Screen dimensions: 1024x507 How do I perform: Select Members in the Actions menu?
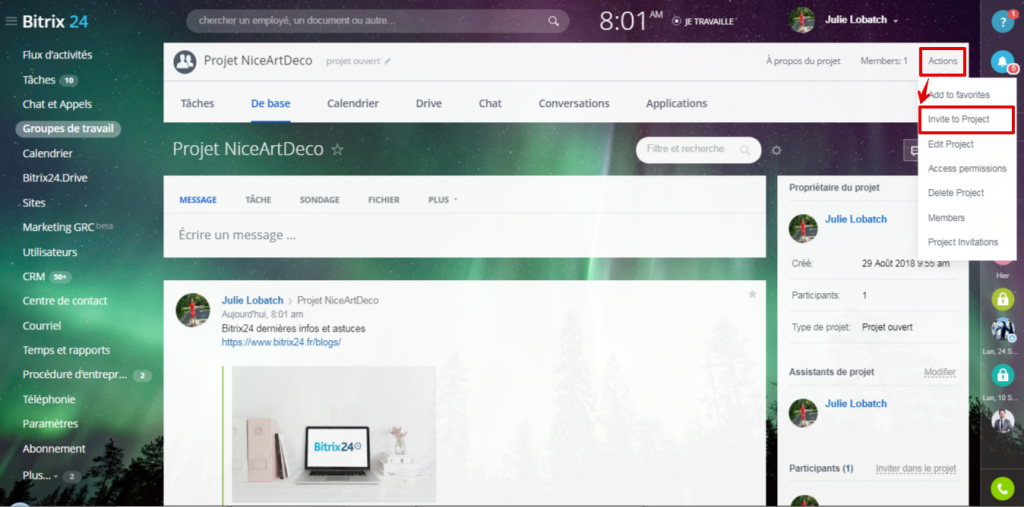[x=946, y=218]
